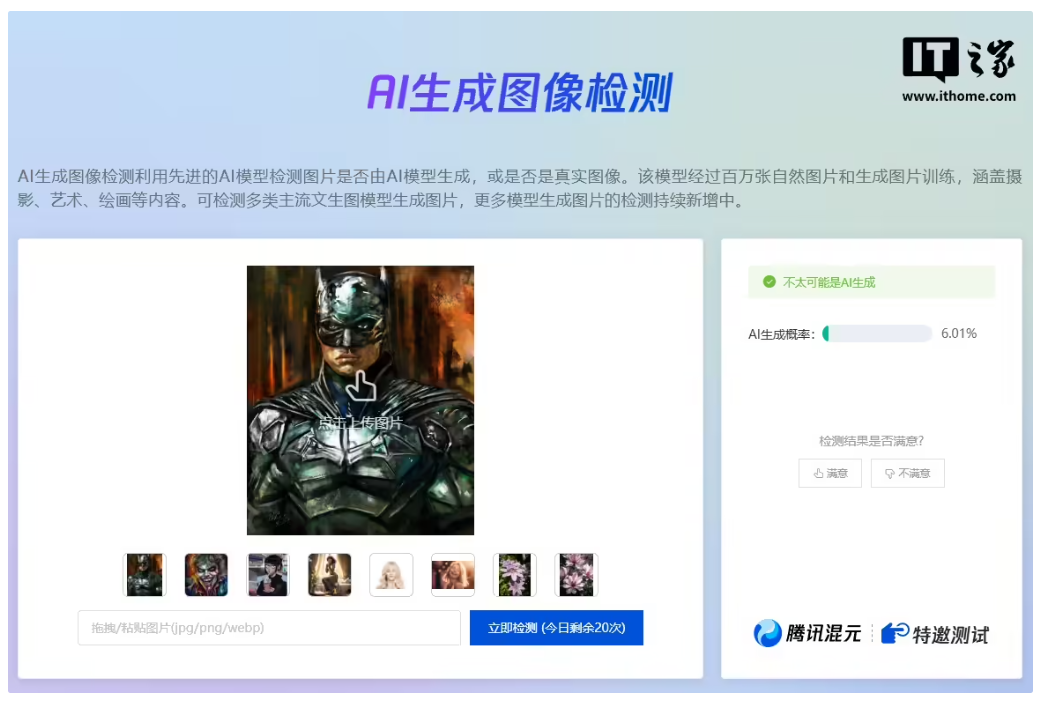Click the 6.01% probability value

[959, 334]
